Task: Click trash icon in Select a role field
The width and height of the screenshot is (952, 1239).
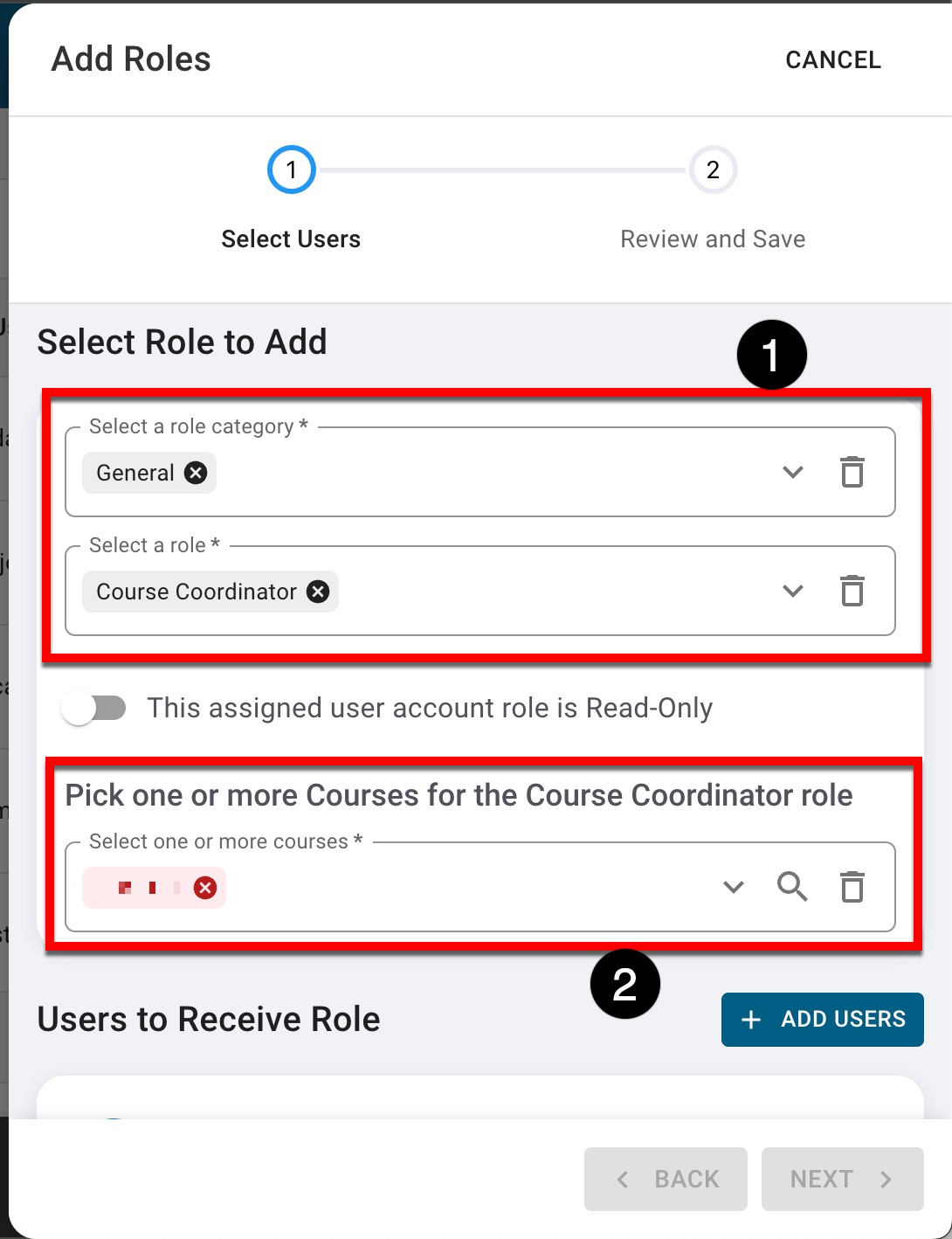Action: [852, 592]
